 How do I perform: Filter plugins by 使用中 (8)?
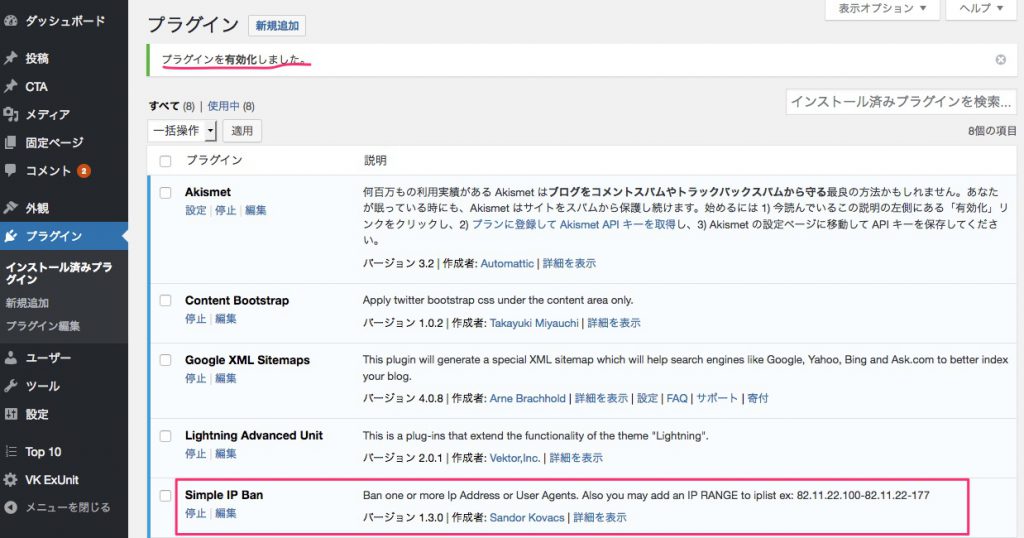231,106
